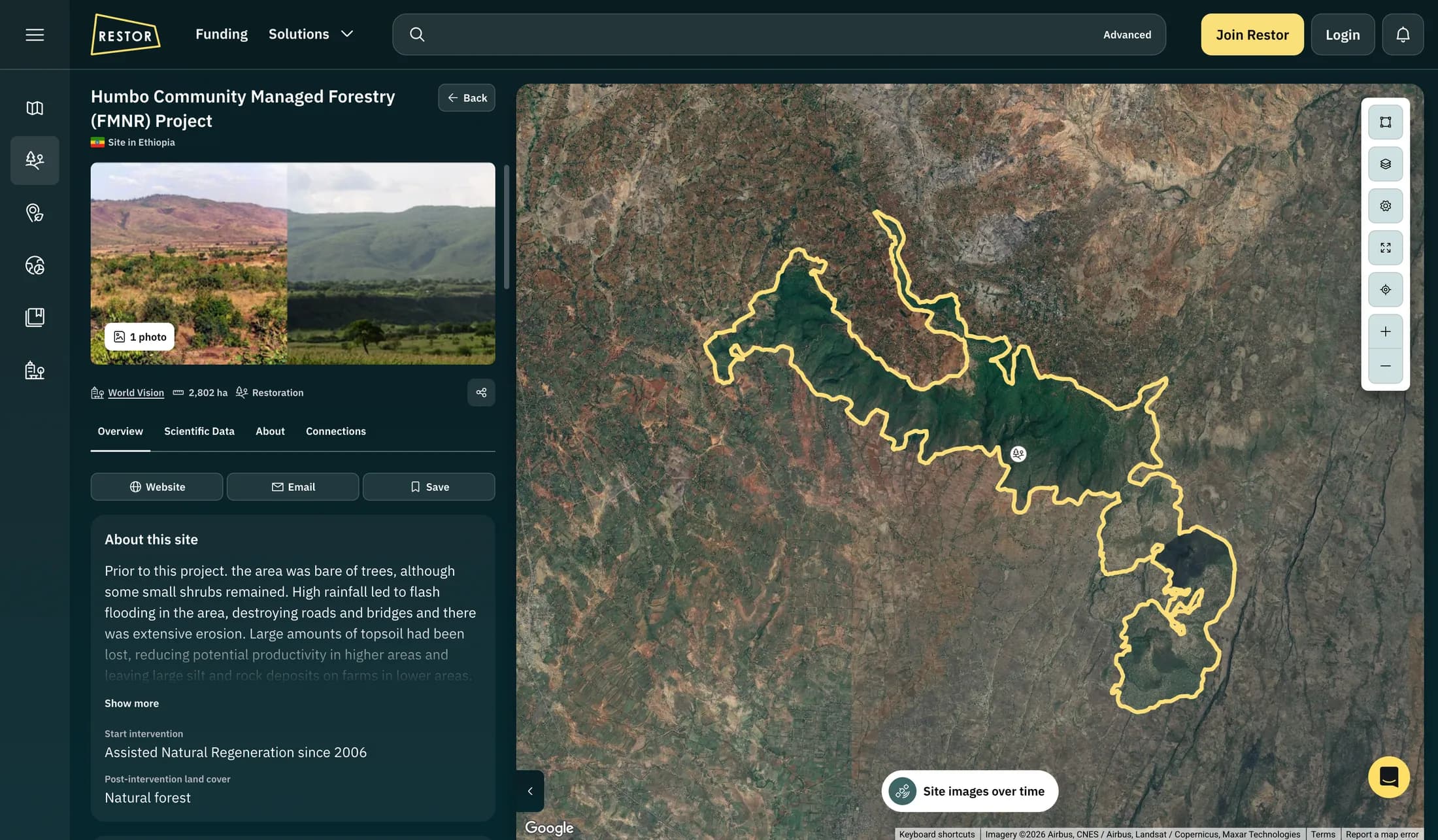Screen dimensions: 1438x840
Task: Open the Funding menu item
Action: 222,34
